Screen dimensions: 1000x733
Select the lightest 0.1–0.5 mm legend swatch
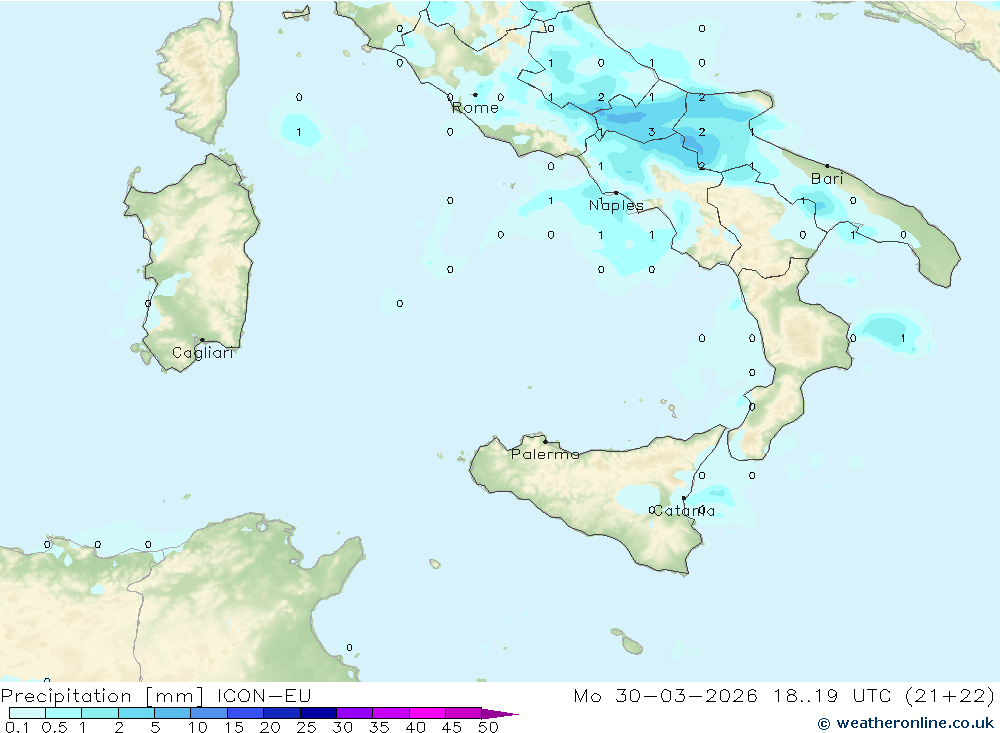pos(27,713)
